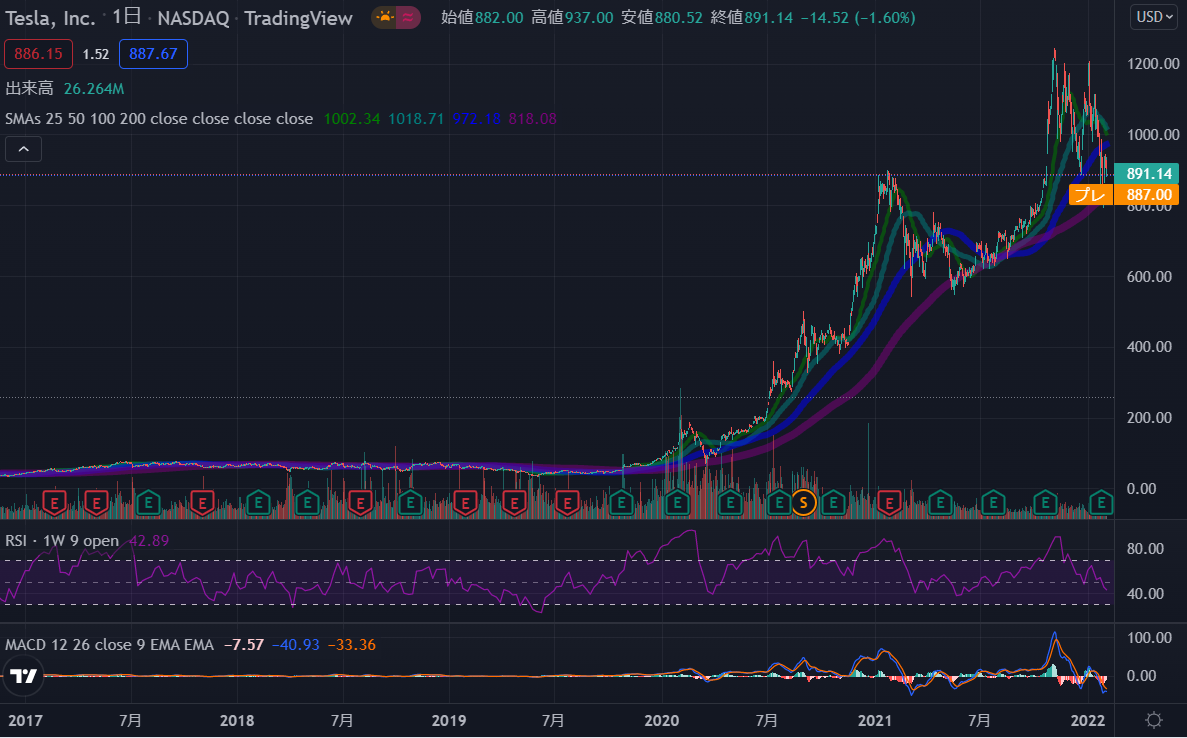Click the rightmost green earnings marker

tap(1101, 502)
